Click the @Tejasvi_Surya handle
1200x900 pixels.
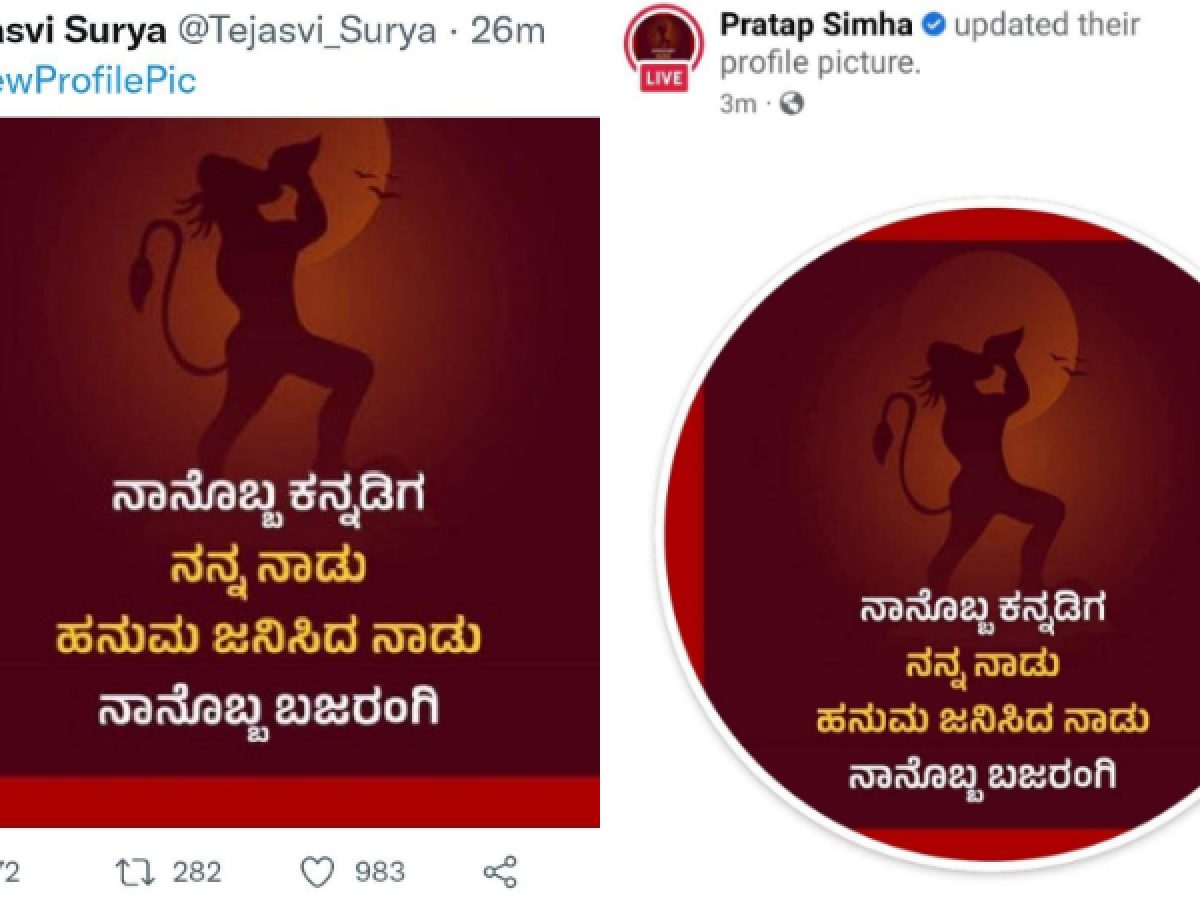307,31
